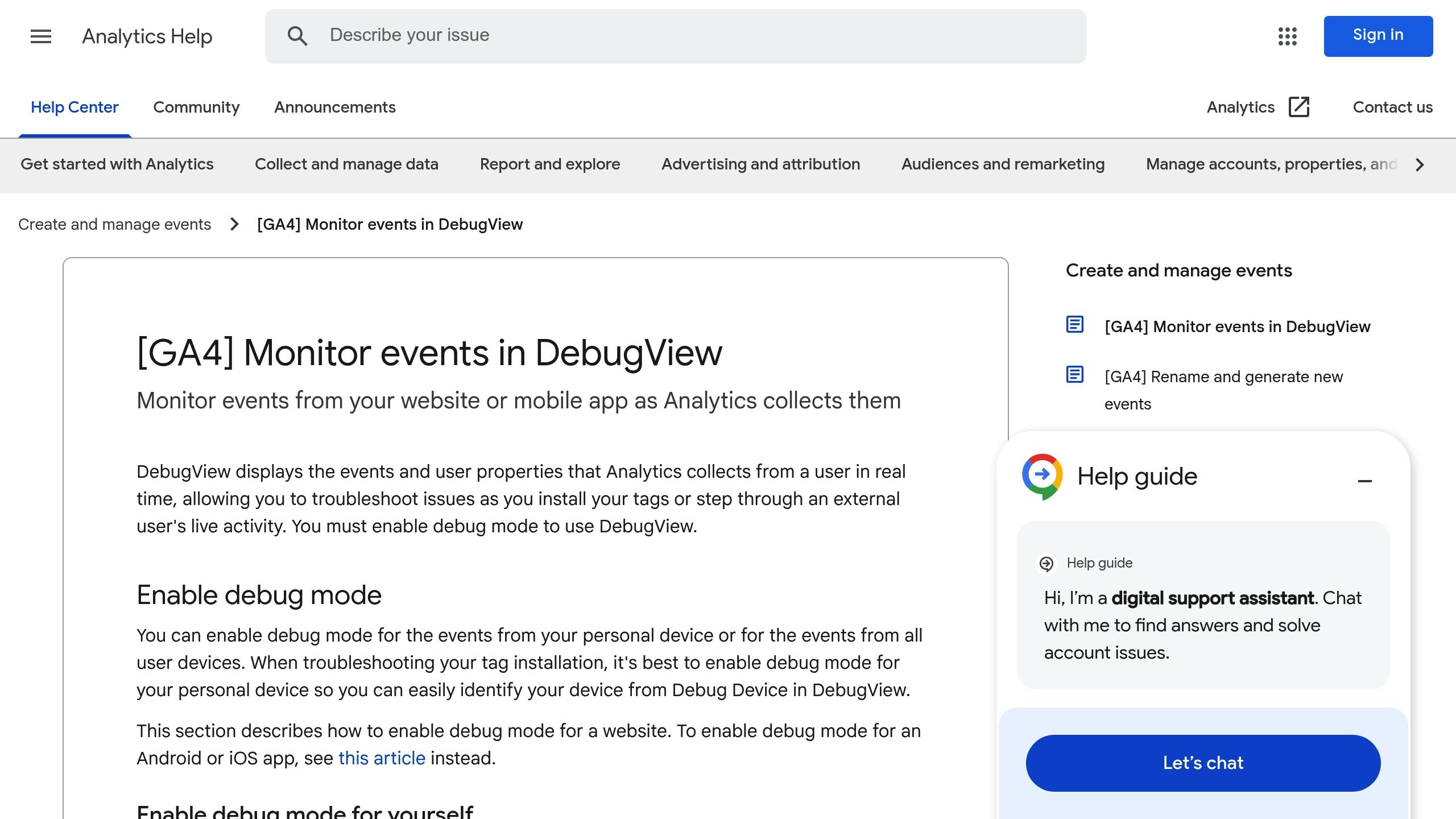Collapse the Help guide panel
This screenshot has height=819, width=1456.
tap(1365, 481)
